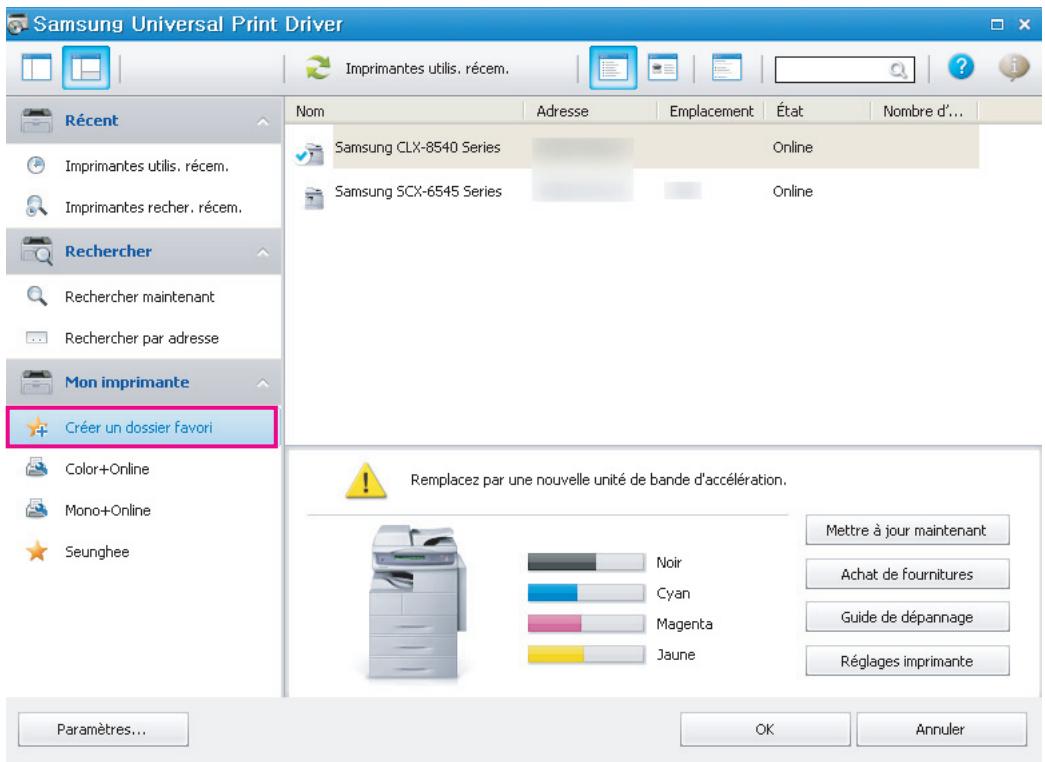This screenshot has height=762, width=1045.
Task: Confirm with the OK button
Action: pos(765,729)
